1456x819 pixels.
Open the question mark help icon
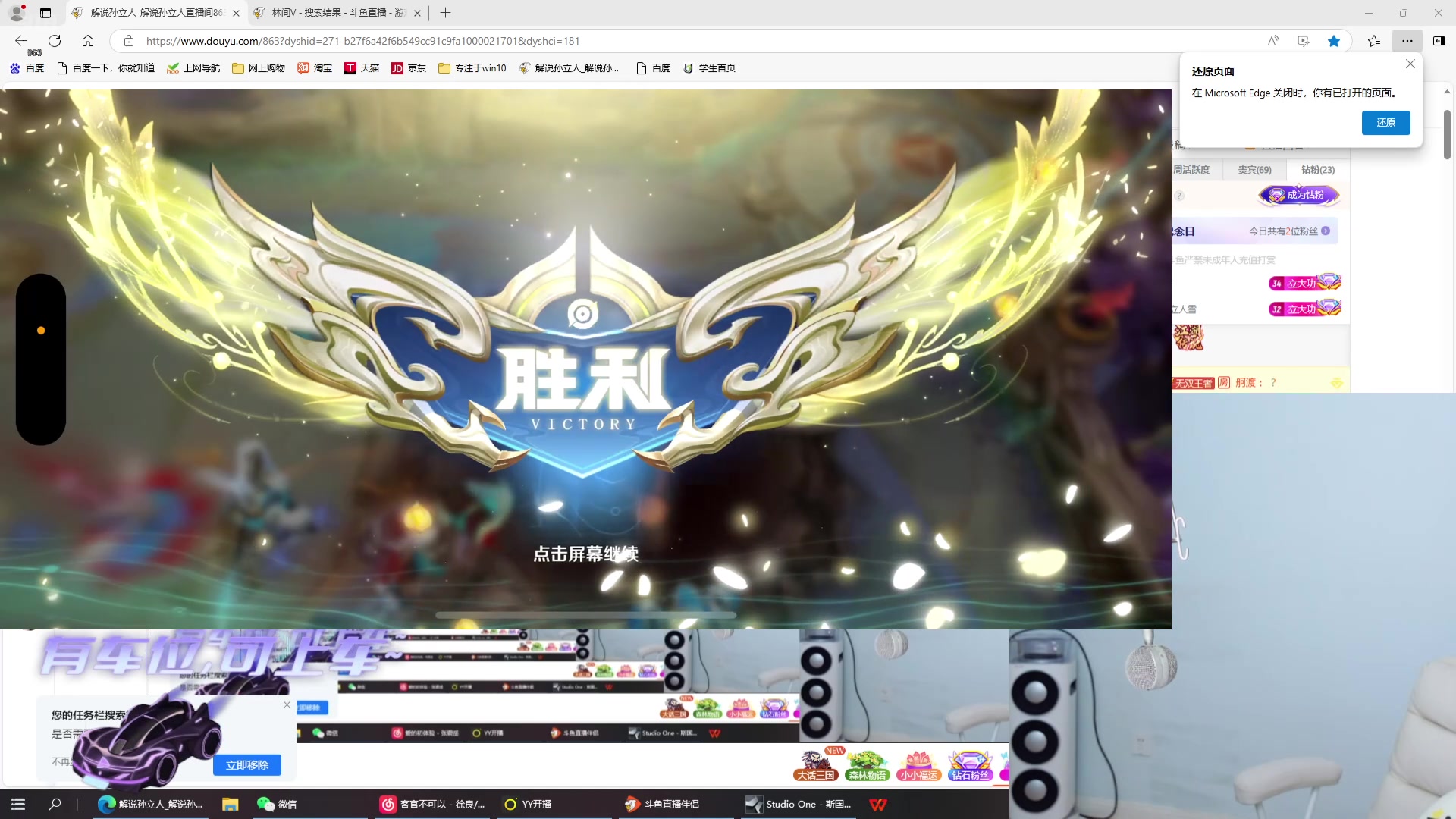(x=1179, y=196)
